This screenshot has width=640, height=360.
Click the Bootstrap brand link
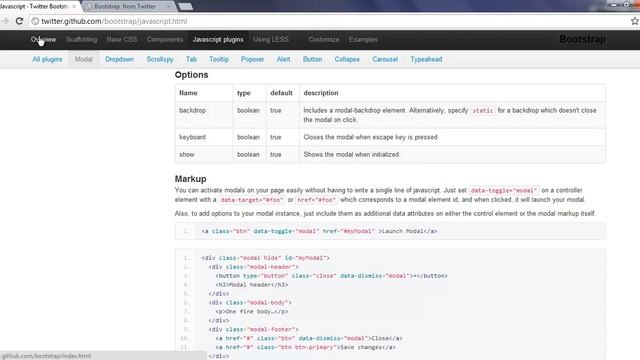click(582, 39)
